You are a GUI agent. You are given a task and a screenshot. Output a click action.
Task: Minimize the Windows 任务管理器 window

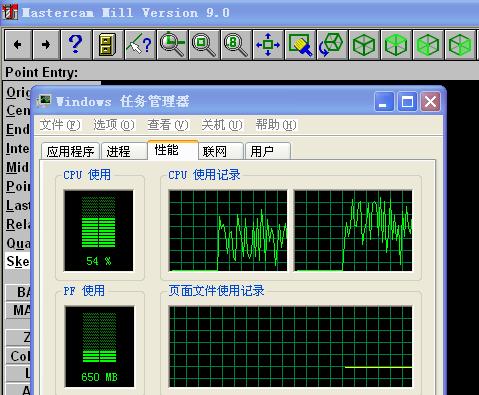tap(384, 101)
